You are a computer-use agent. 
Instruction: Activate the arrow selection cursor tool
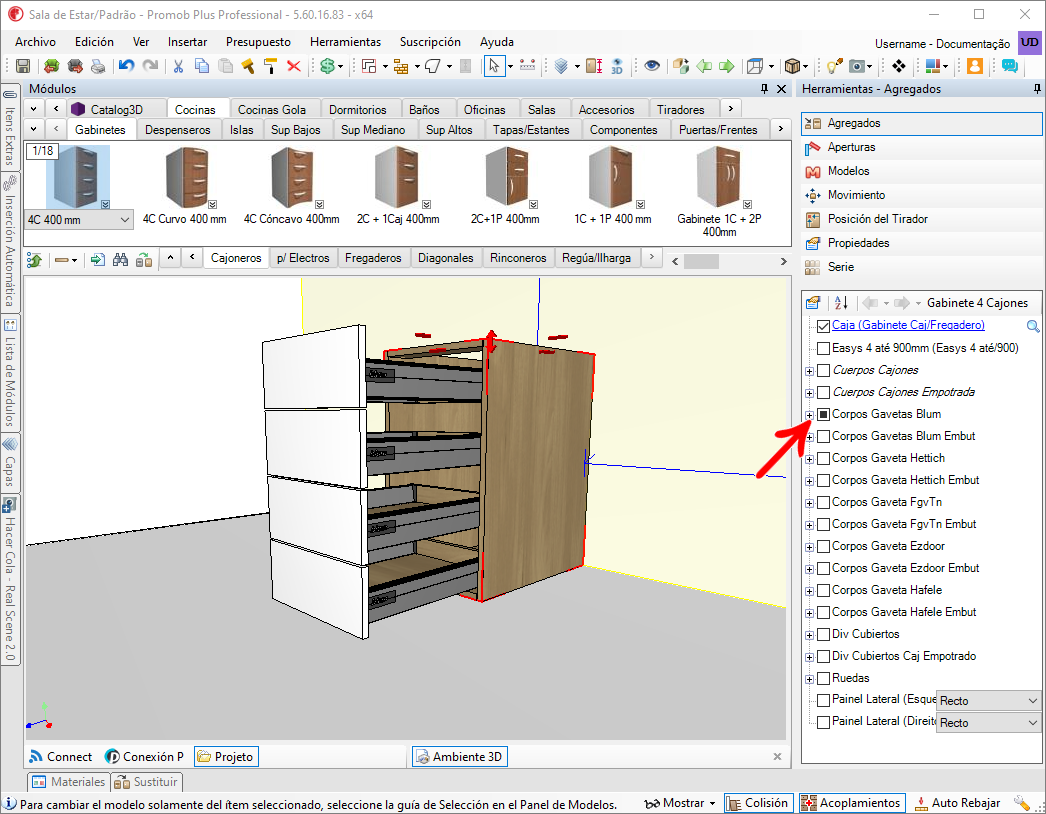pyautogui.click(x=494, y=66)
